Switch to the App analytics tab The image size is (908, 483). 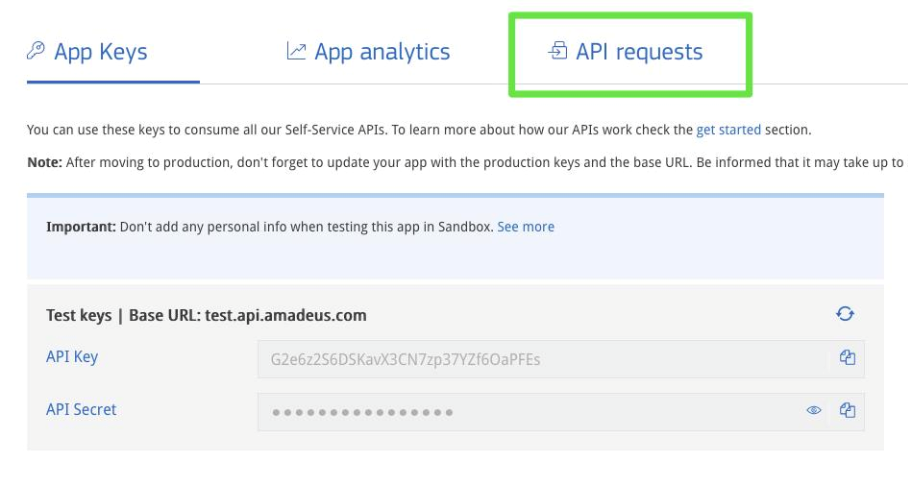(382, 52)
